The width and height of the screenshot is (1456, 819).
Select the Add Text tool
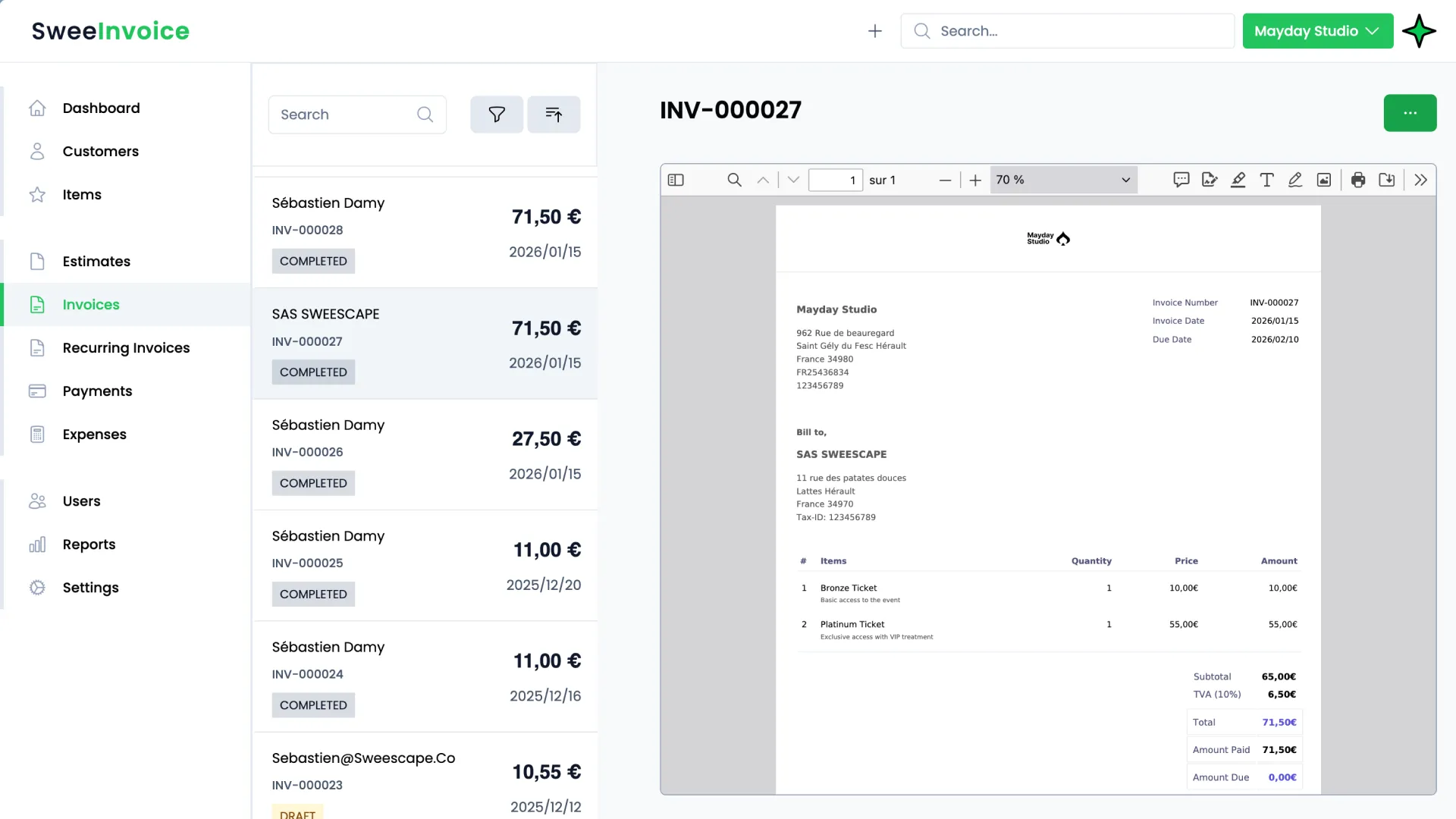pyautogui.click(x=1266, y=180)
